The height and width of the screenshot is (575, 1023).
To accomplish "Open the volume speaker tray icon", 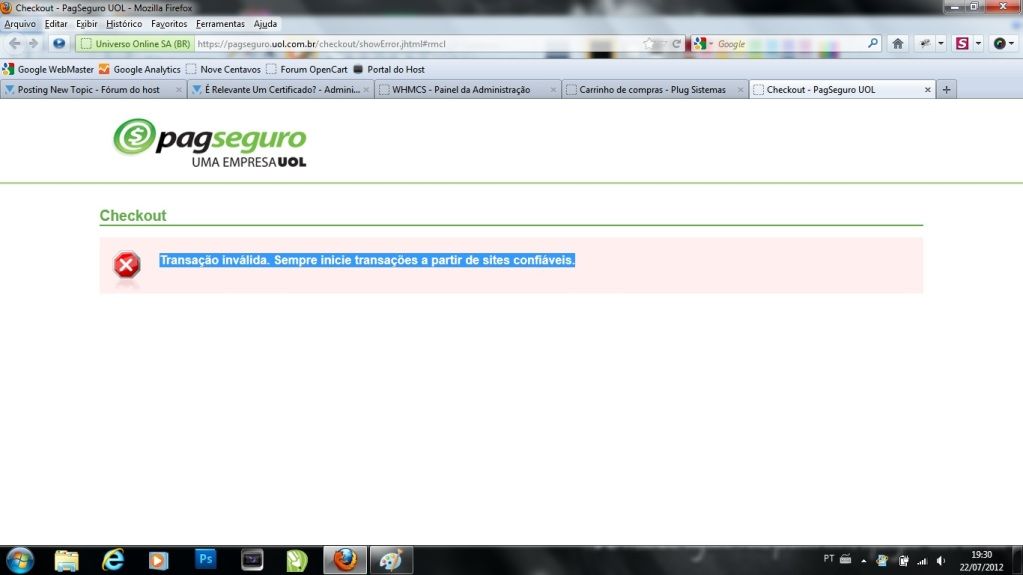I will [x=941, y=561].
